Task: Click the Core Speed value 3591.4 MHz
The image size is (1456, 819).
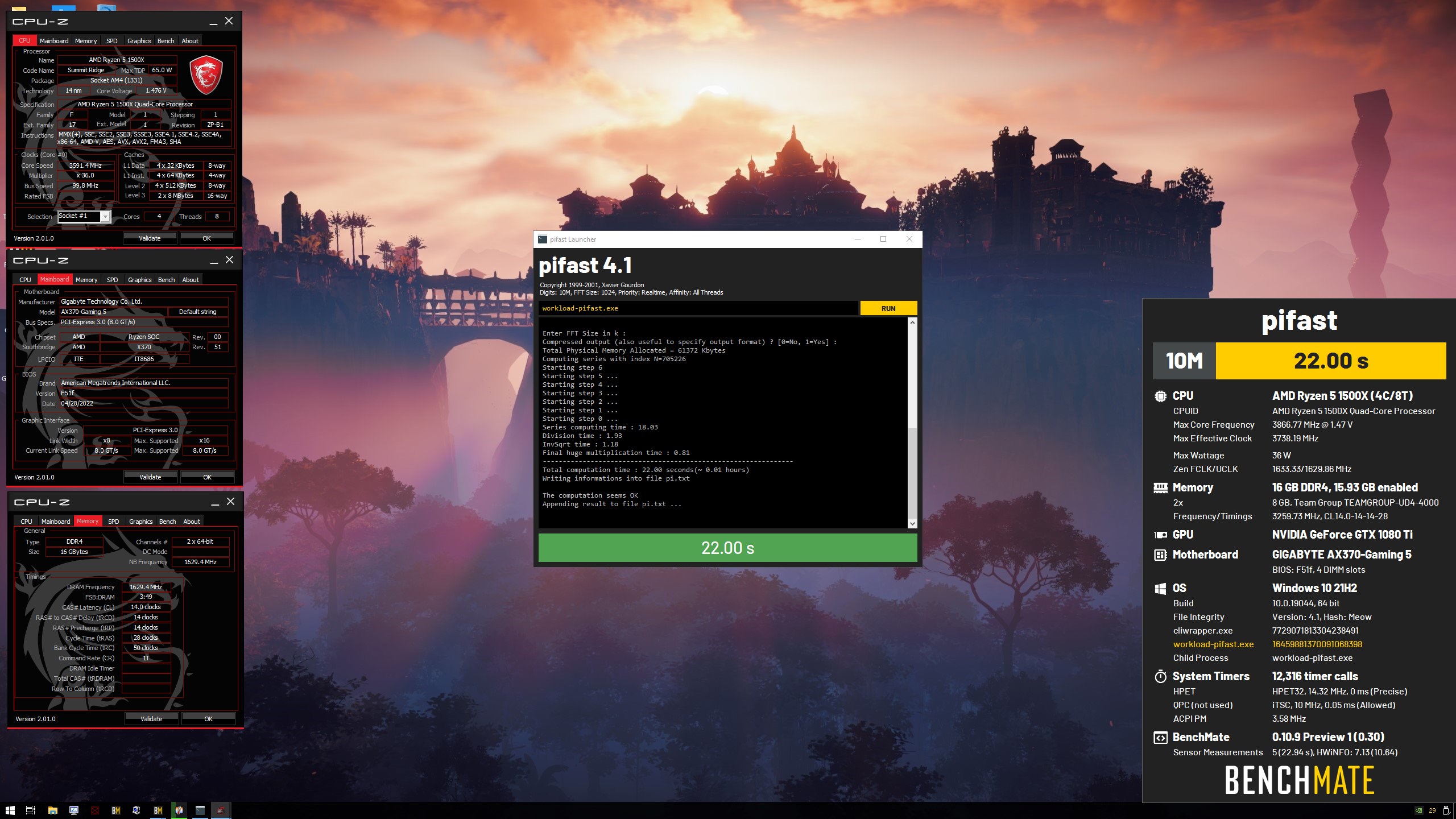Action: coord(85,166)
